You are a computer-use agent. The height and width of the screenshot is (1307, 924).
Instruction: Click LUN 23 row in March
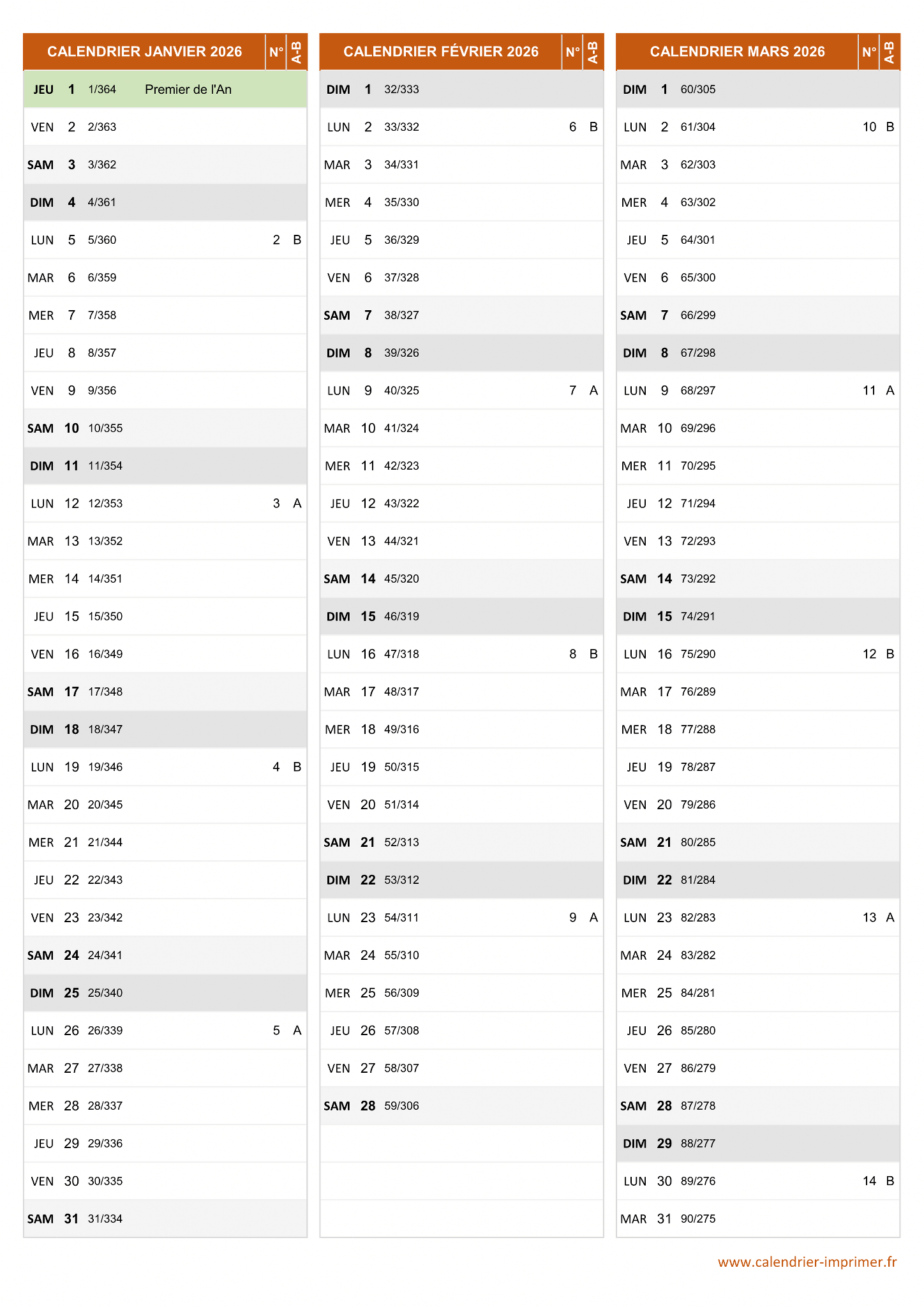[x=758, y=918]
